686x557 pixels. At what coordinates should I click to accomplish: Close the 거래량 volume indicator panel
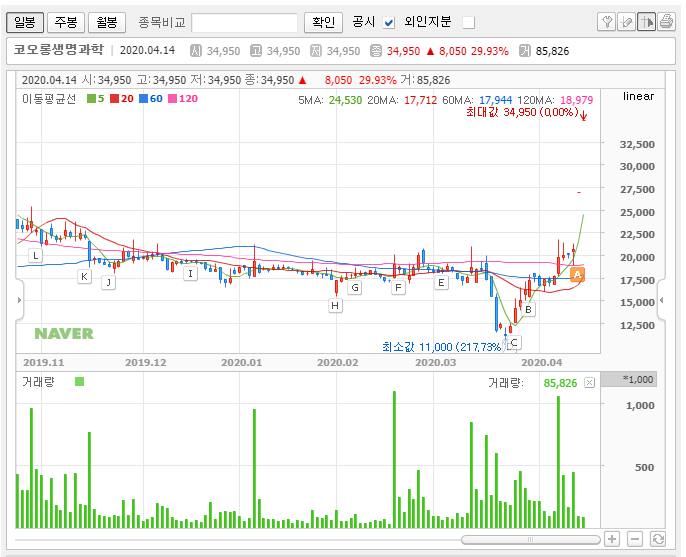(x=590, y=383)
